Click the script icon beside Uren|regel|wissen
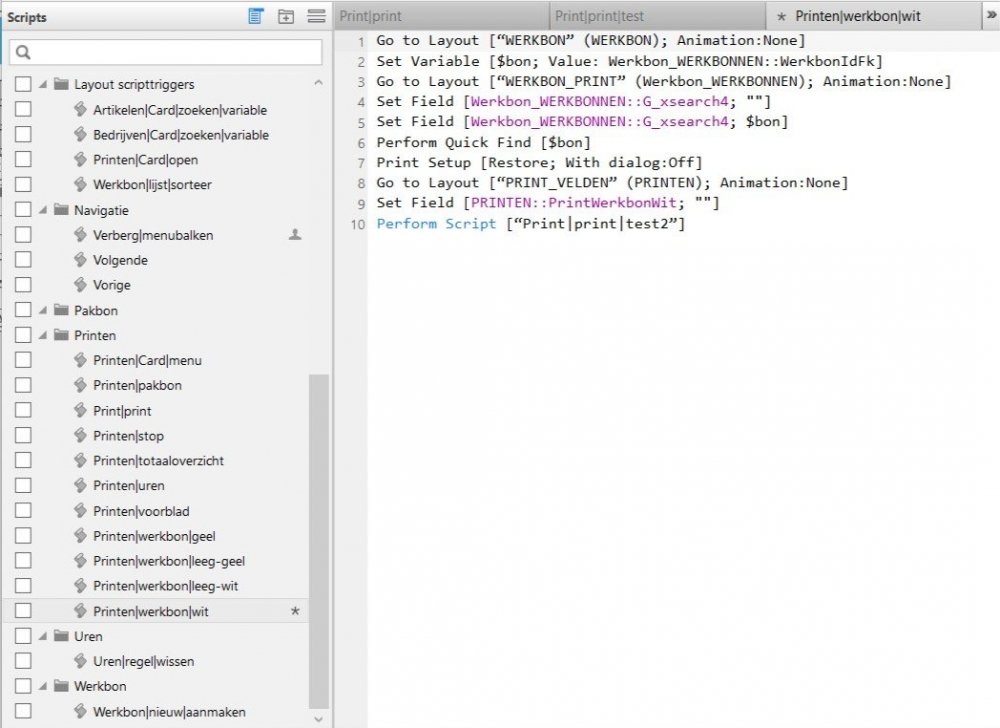Image resolution: width=1000 pixels, height=728 pixels. (x=81, y=661)
